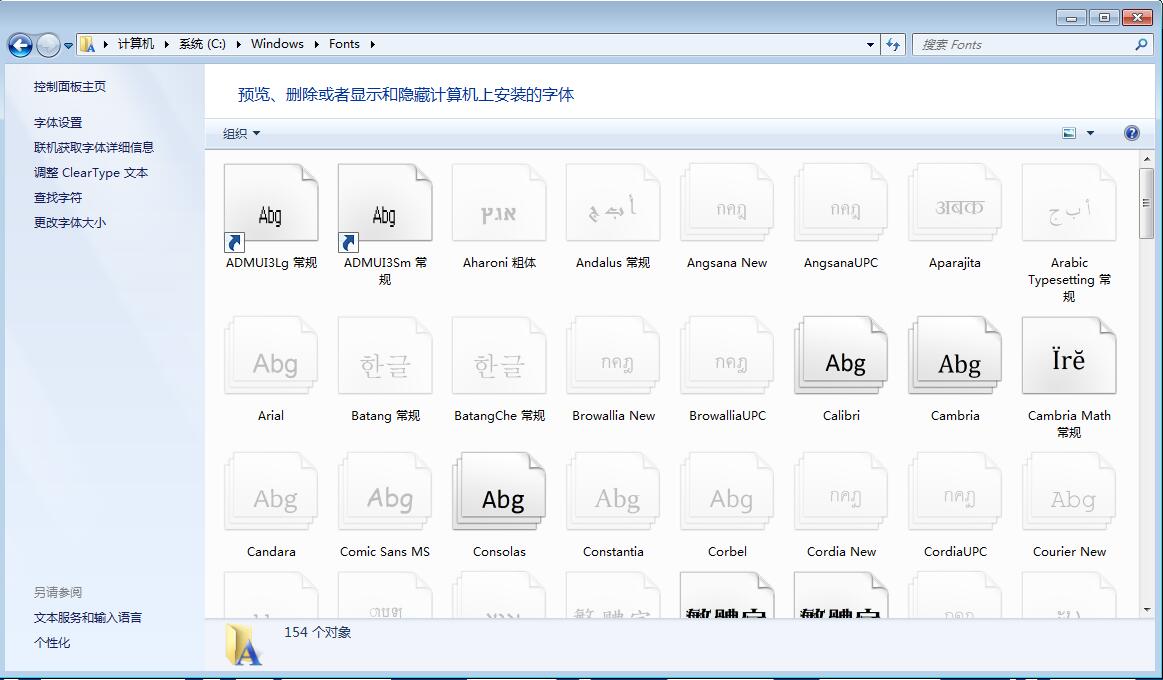Select the Andalus font icon

[613, 204]
